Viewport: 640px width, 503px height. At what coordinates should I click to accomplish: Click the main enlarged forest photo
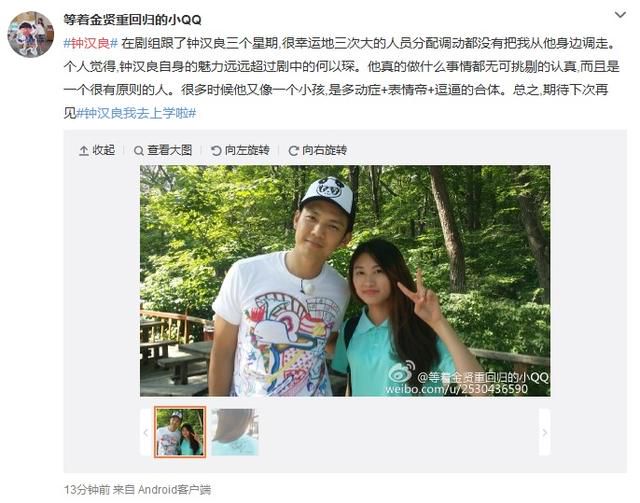click(345, 281)
